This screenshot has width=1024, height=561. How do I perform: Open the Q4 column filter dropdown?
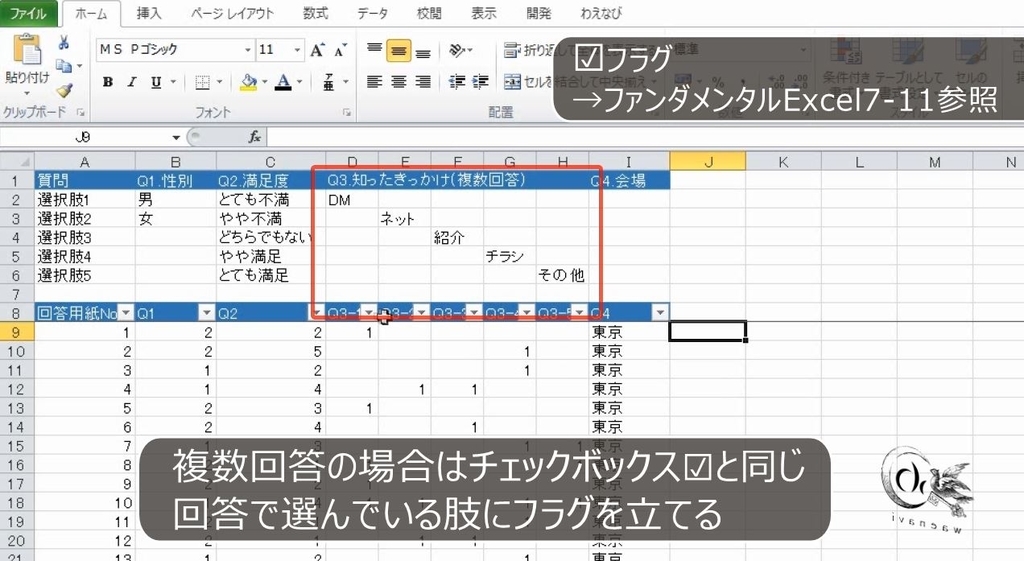tap(660, 313)
